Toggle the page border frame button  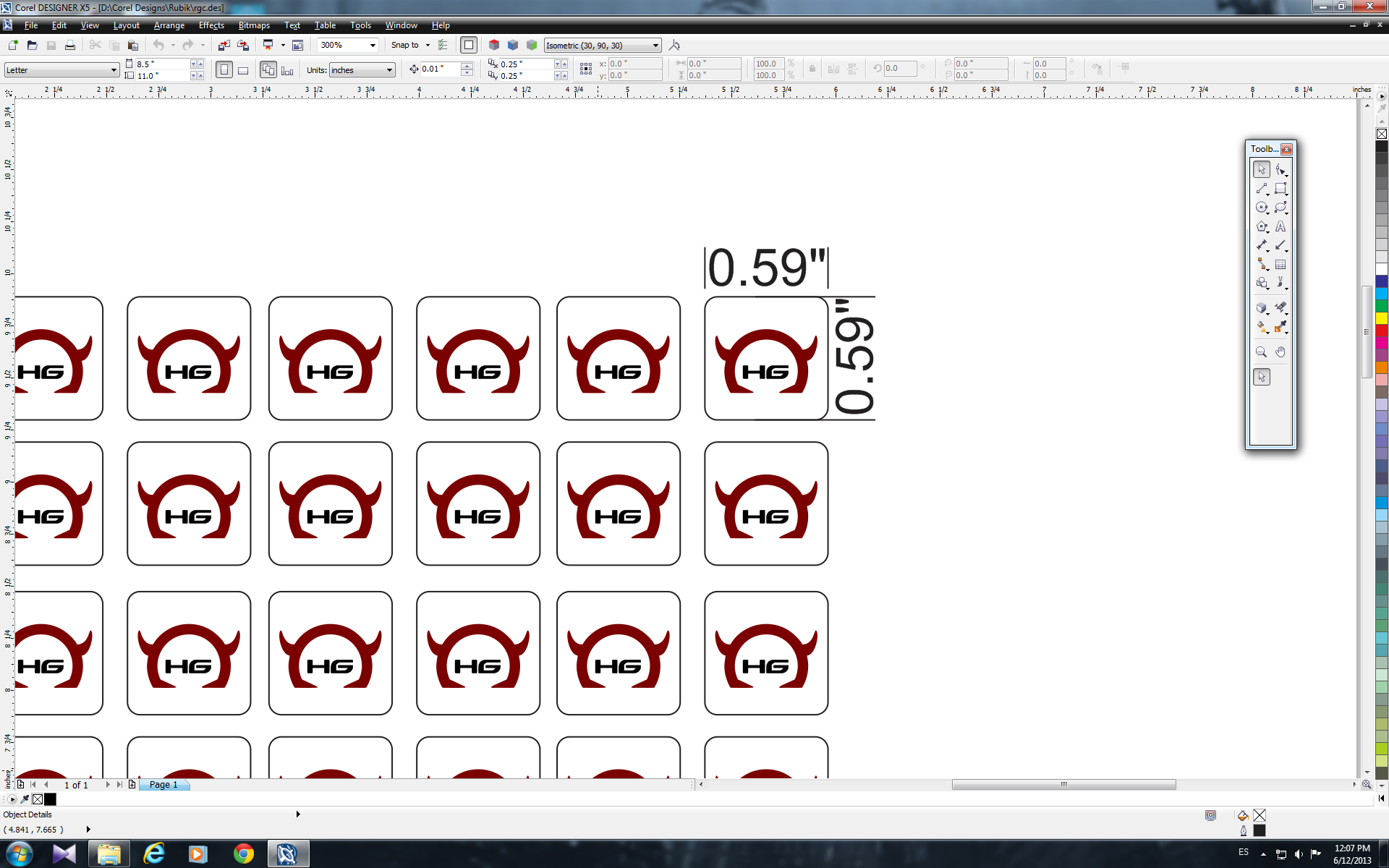click(469, 45)
